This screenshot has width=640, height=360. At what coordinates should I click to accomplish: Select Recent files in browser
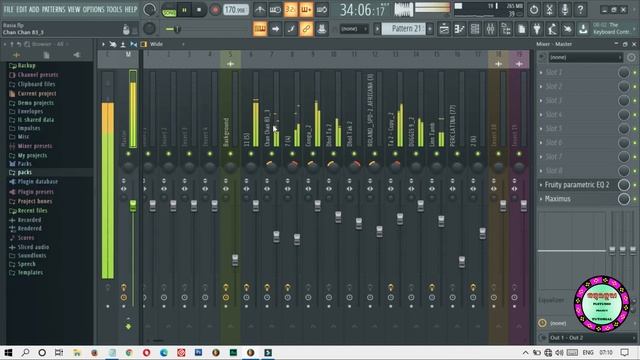coord(32,211)
